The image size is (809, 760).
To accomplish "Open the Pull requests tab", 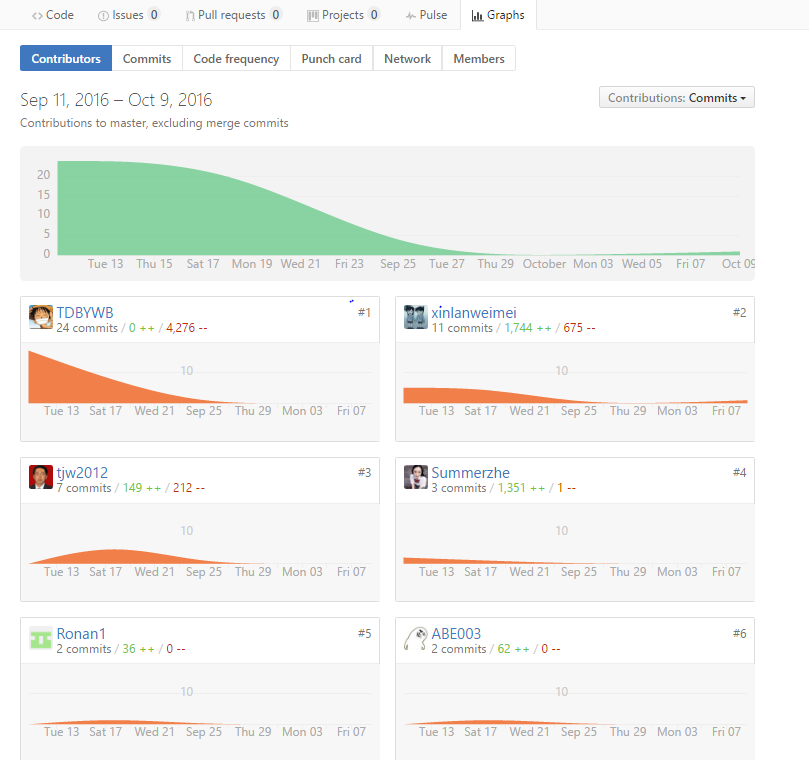I will coord(233,15).
